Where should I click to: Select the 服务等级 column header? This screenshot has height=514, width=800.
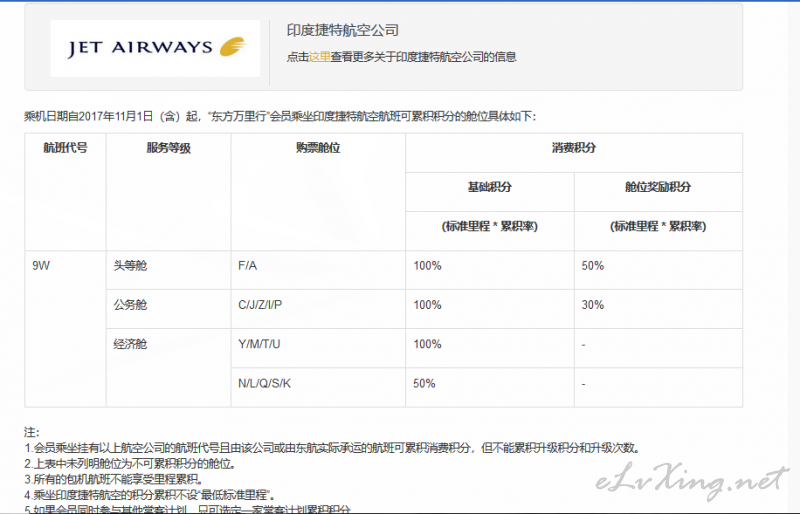pyautogui.click(x=168, y=148)
